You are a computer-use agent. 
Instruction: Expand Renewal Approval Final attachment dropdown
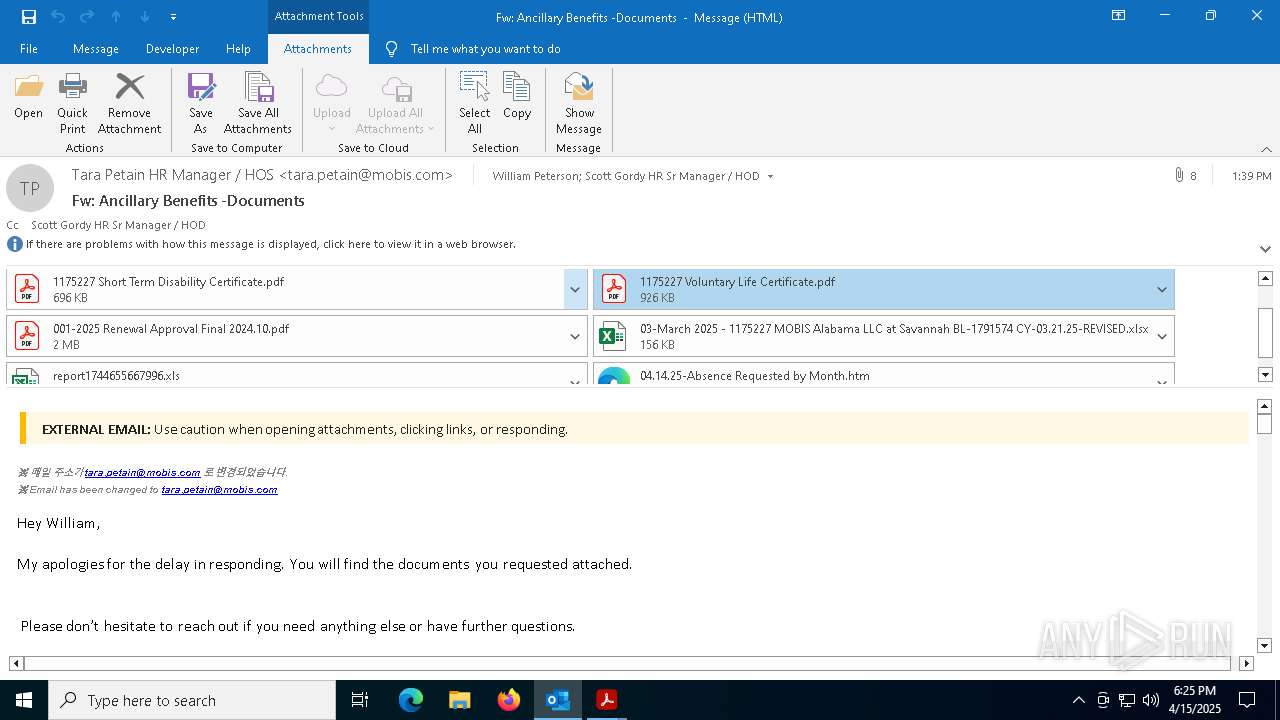[x=575, y=336]
